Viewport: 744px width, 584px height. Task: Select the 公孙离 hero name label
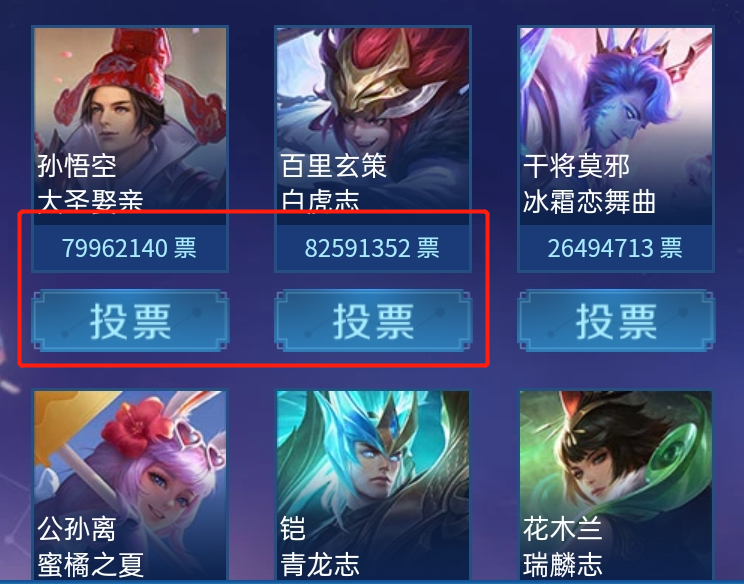click(77, 528)
